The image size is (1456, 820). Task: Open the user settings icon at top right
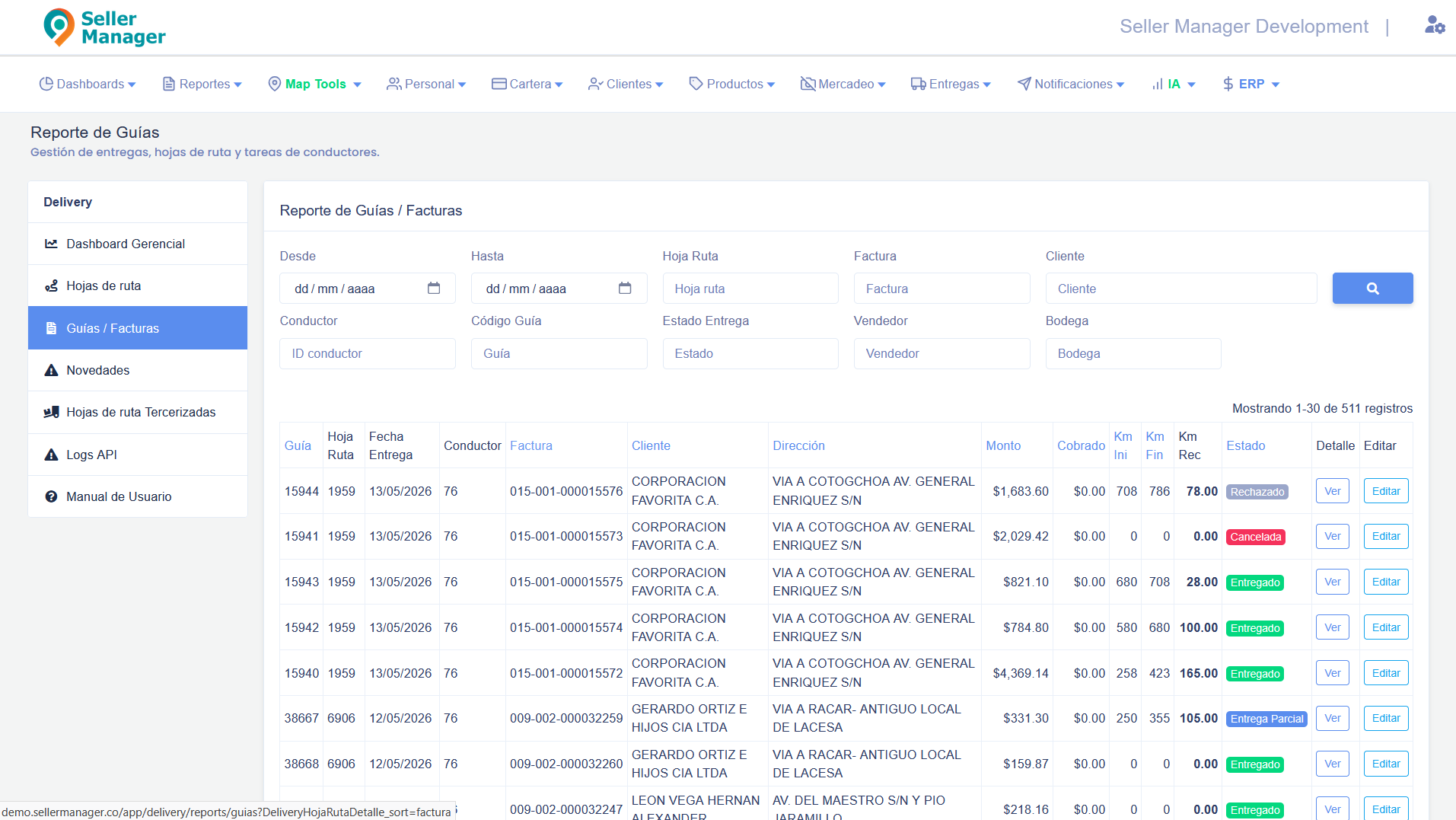[x=1435, y=26]
